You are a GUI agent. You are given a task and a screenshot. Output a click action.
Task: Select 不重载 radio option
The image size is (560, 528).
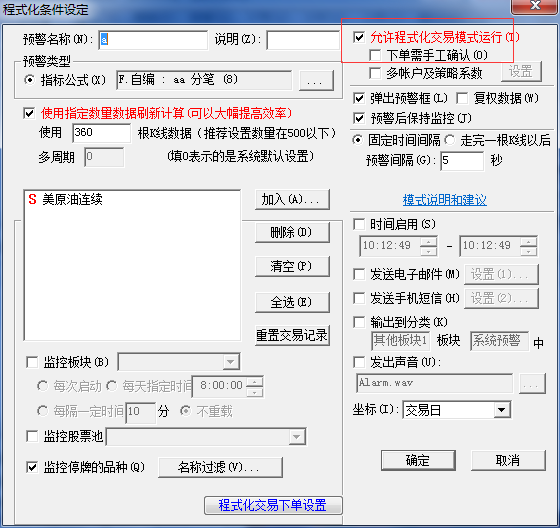pos(186,411)
